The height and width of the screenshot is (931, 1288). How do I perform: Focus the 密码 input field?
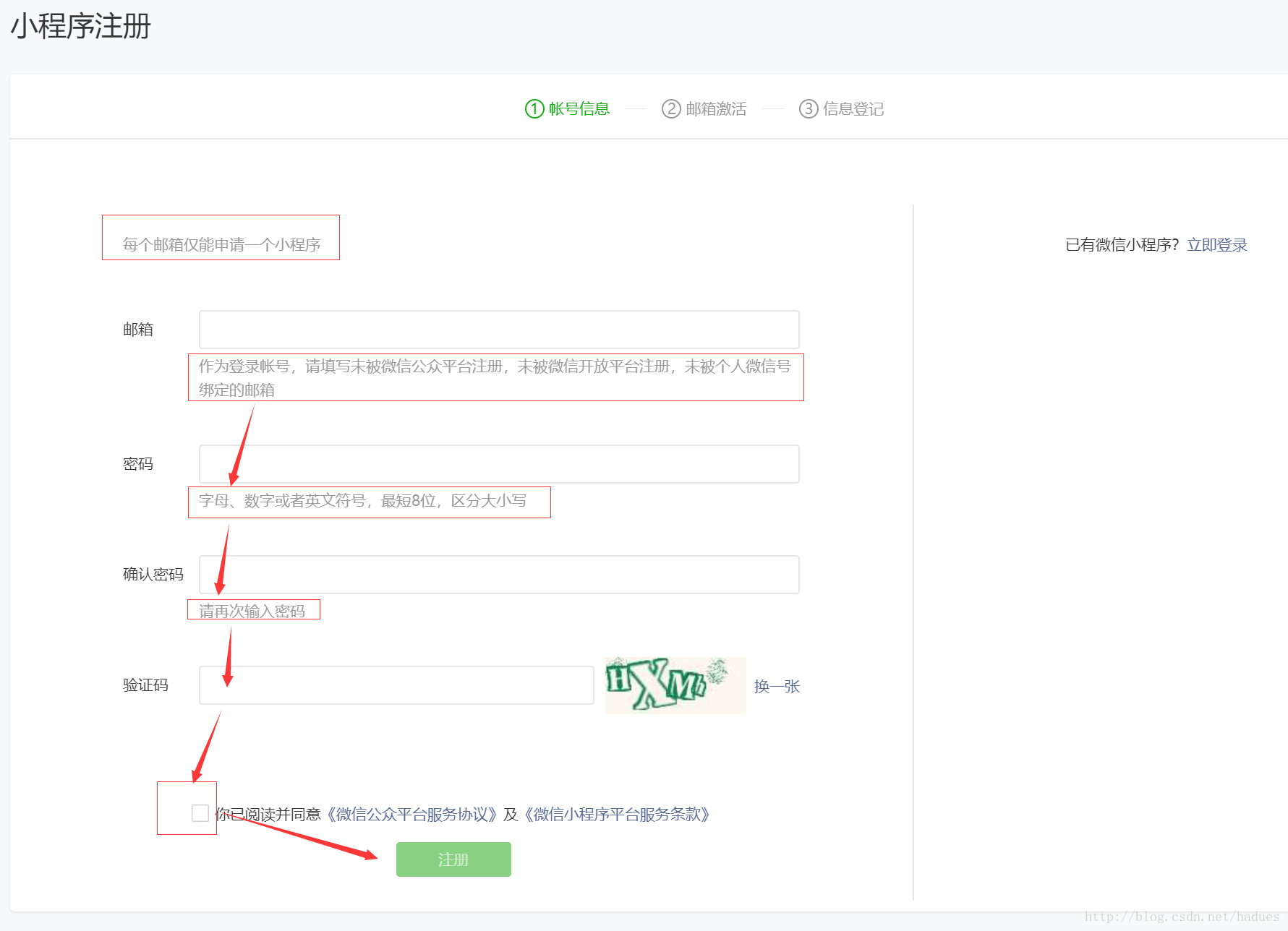tap(499, 464)
